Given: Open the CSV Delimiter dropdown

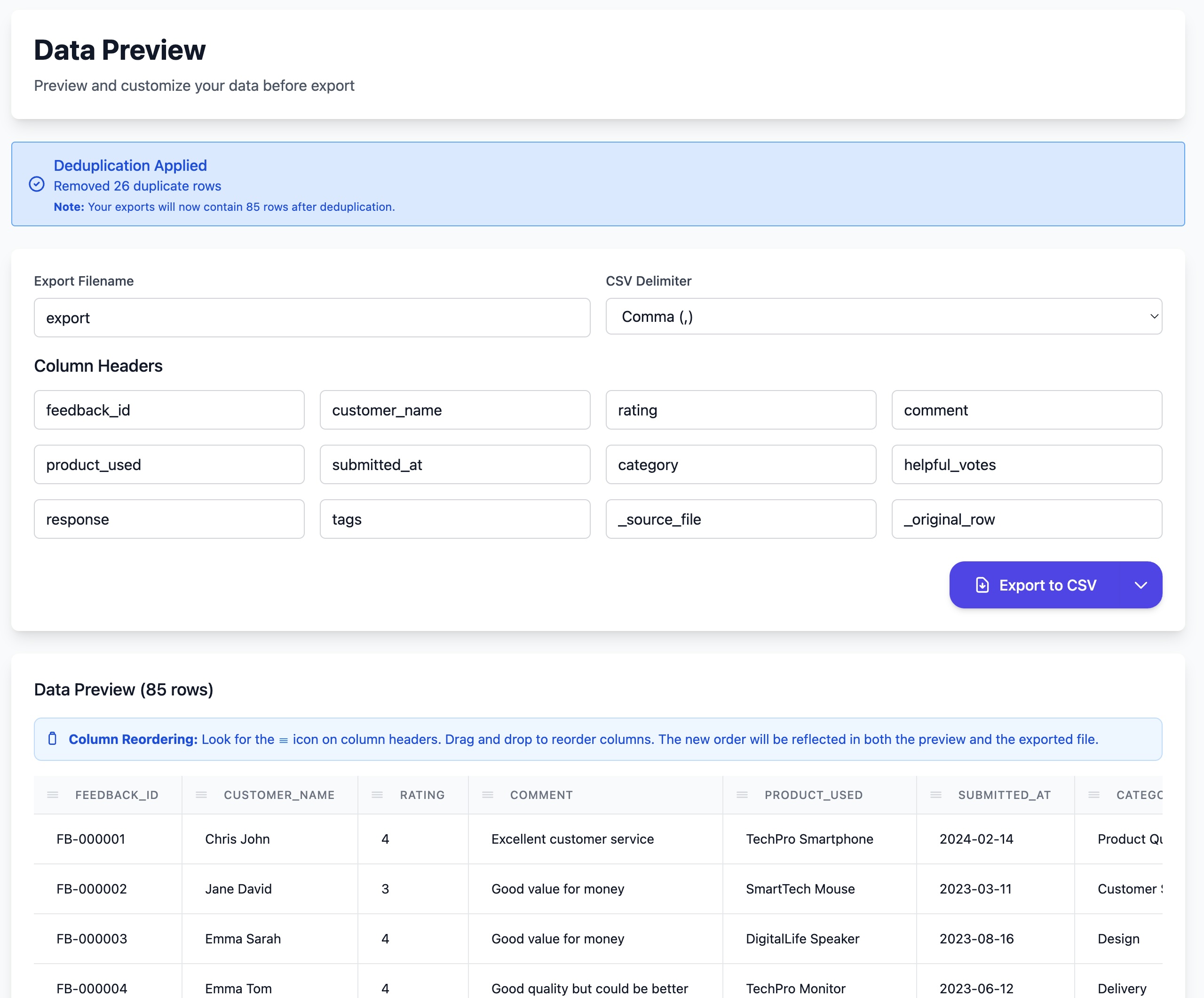Looking at the screenshot, I should click(884, 317).
